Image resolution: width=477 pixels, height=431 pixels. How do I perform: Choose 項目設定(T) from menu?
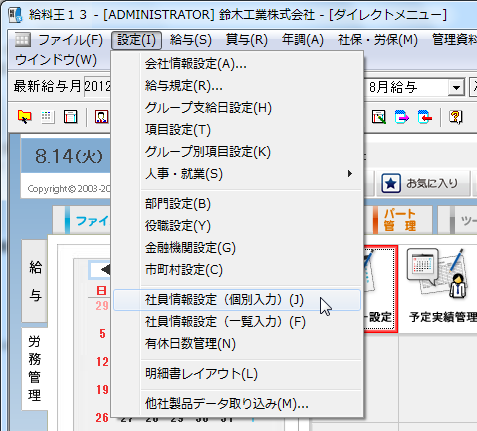(x=237, y=130)
